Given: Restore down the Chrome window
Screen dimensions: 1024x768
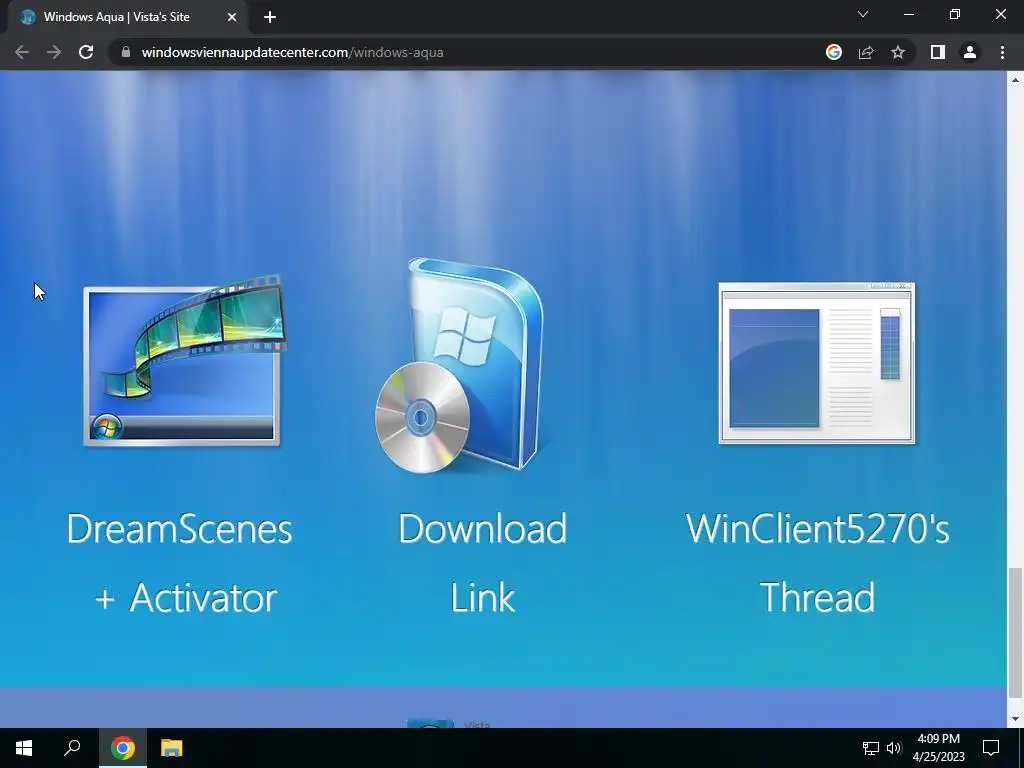Looking at the screenshot, I should (x=955, y=14).
